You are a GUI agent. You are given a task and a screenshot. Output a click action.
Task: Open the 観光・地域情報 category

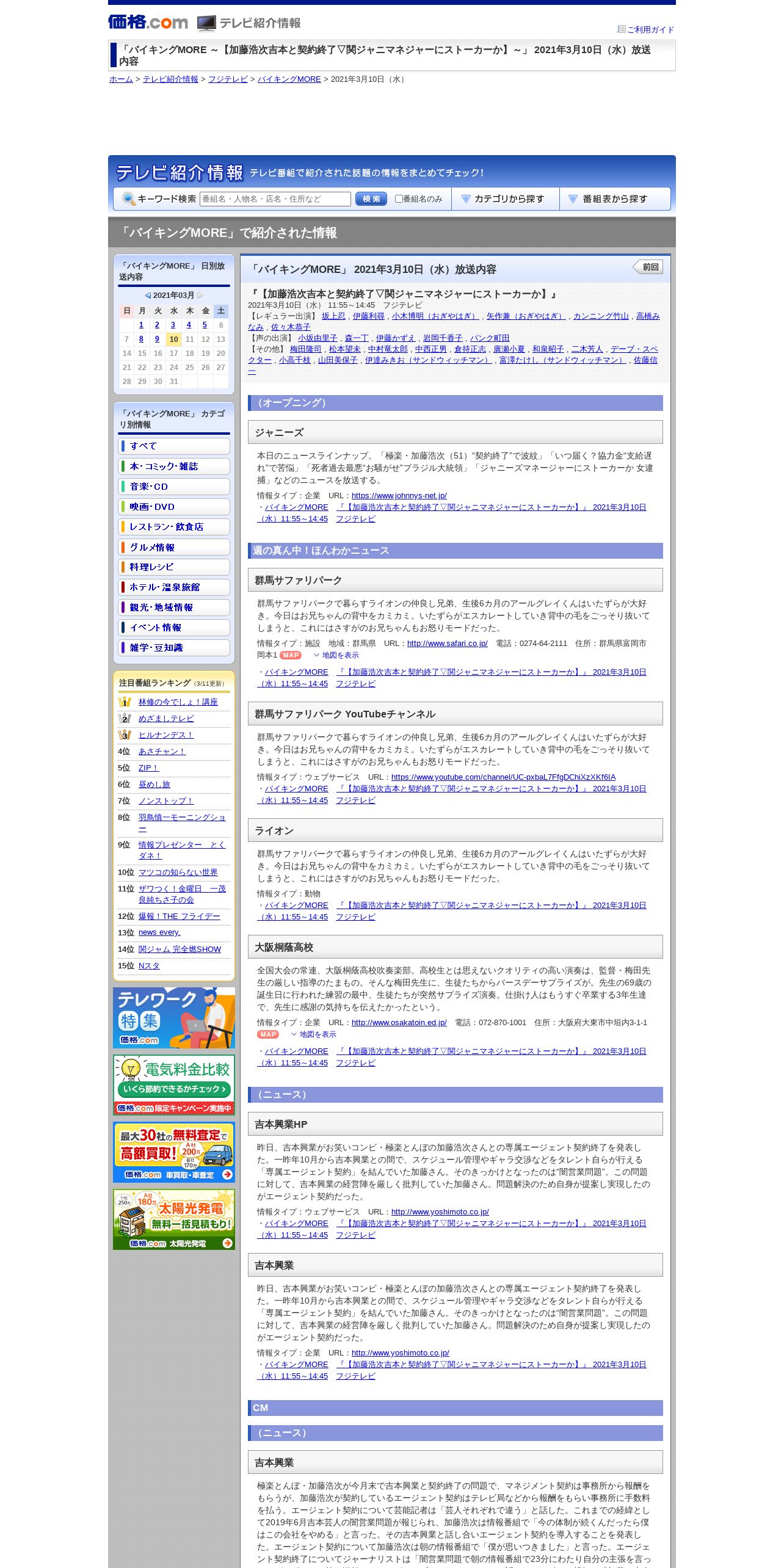[x=174, y=608]
